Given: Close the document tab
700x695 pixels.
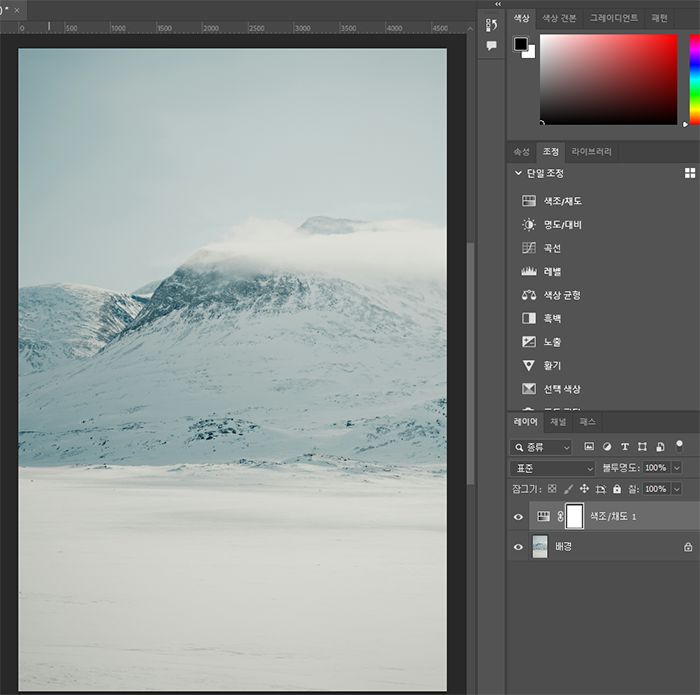Looking at the screenshot, I should [x=17, y=10].
